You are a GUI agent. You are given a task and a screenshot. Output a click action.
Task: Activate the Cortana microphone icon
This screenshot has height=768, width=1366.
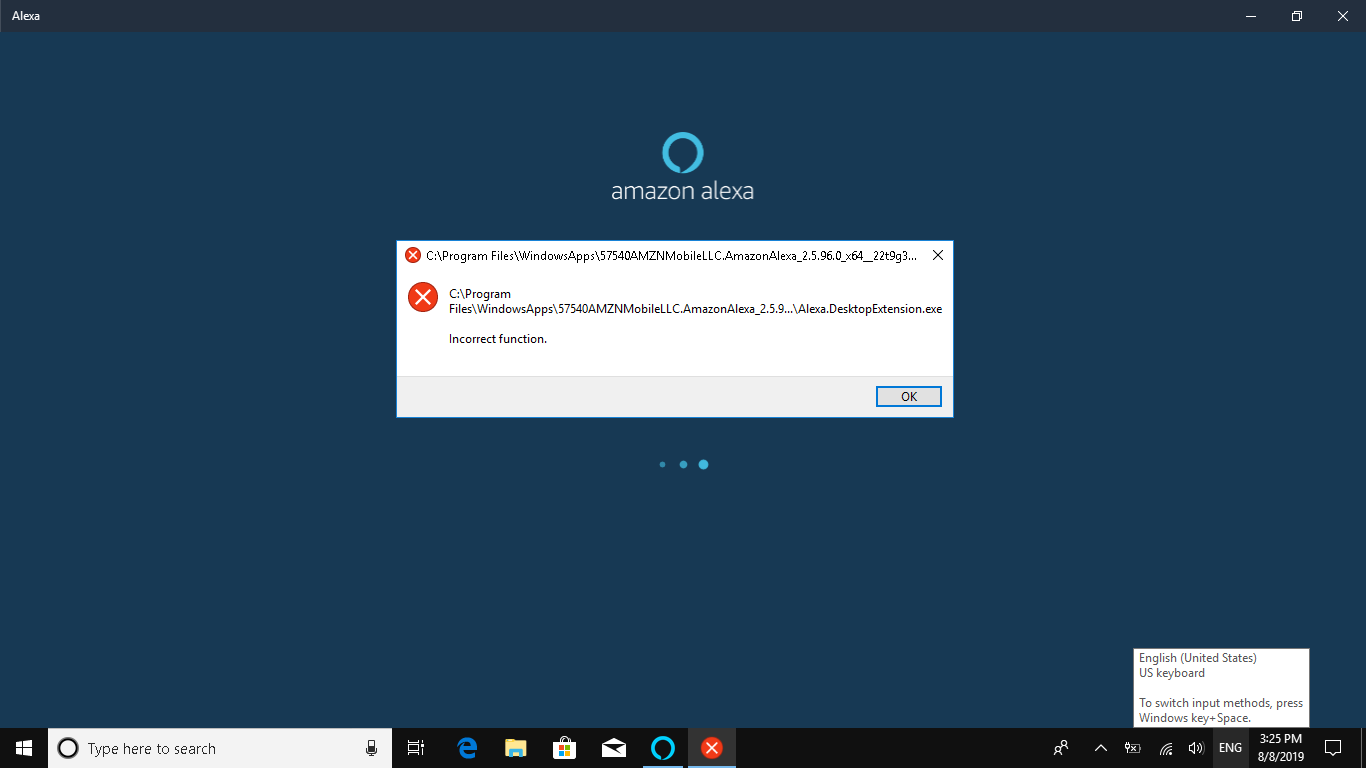coord(371,748)
